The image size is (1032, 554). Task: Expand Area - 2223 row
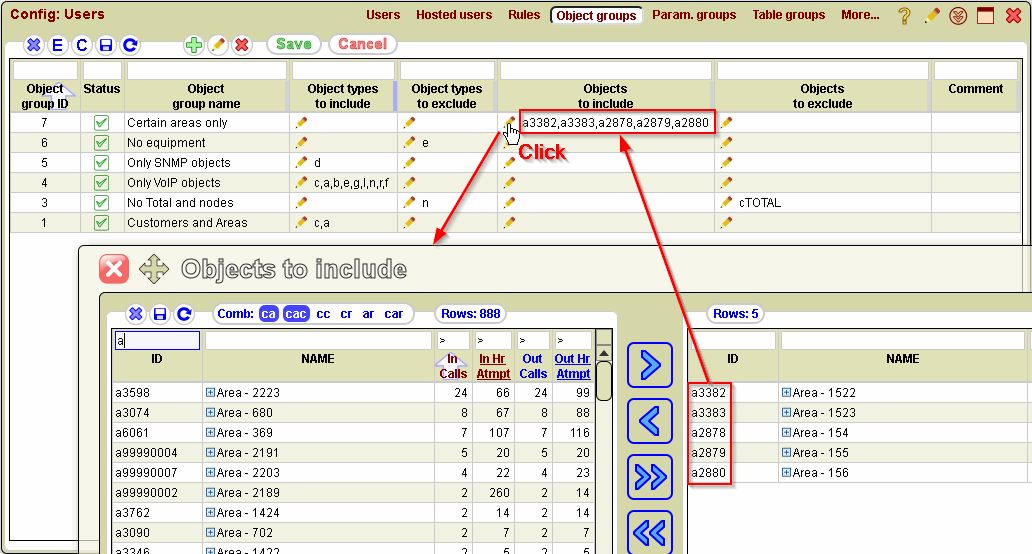pyautogui.click(x=210, y=392)
